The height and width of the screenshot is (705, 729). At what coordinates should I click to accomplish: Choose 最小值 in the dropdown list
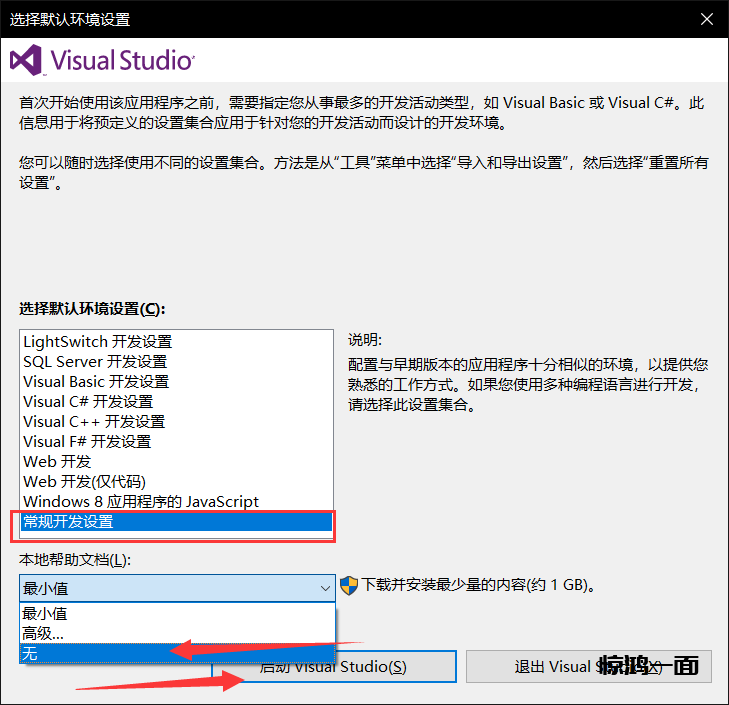(x=46, y=614)
